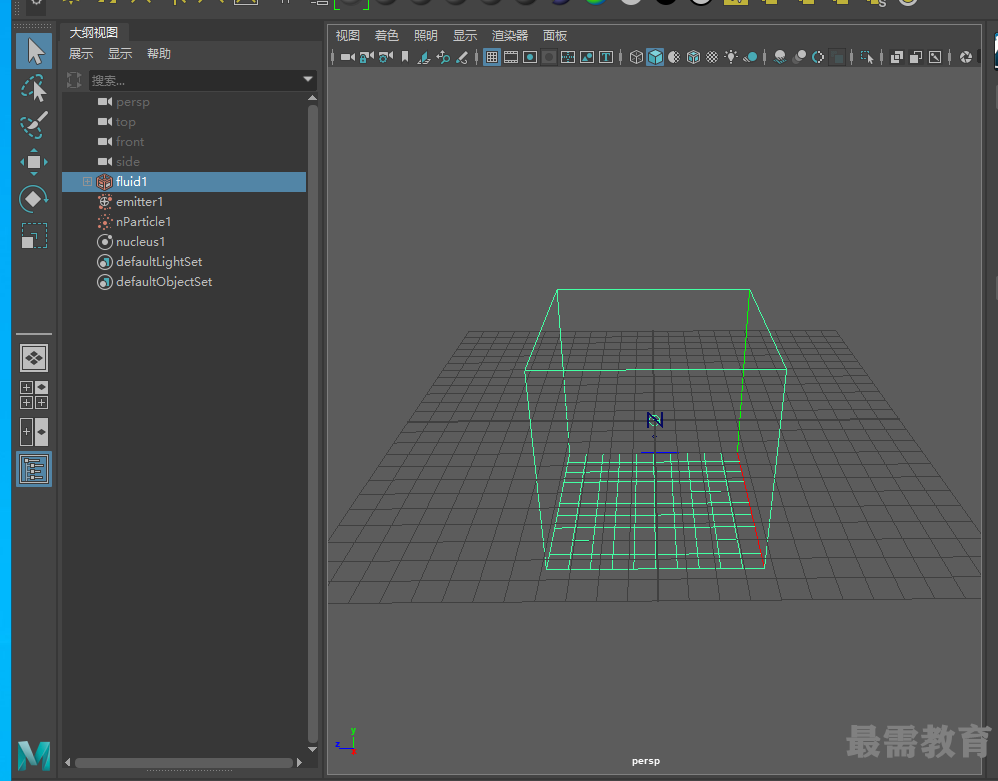Open the Outliner search dropdown arrow
The height and width of the screenshot is (781, 998).
[x=308, y=80]
